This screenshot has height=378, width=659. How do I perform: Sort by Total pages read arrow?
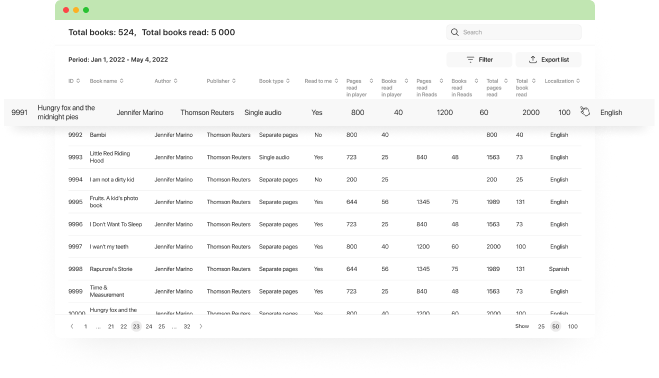coord(506,81)
